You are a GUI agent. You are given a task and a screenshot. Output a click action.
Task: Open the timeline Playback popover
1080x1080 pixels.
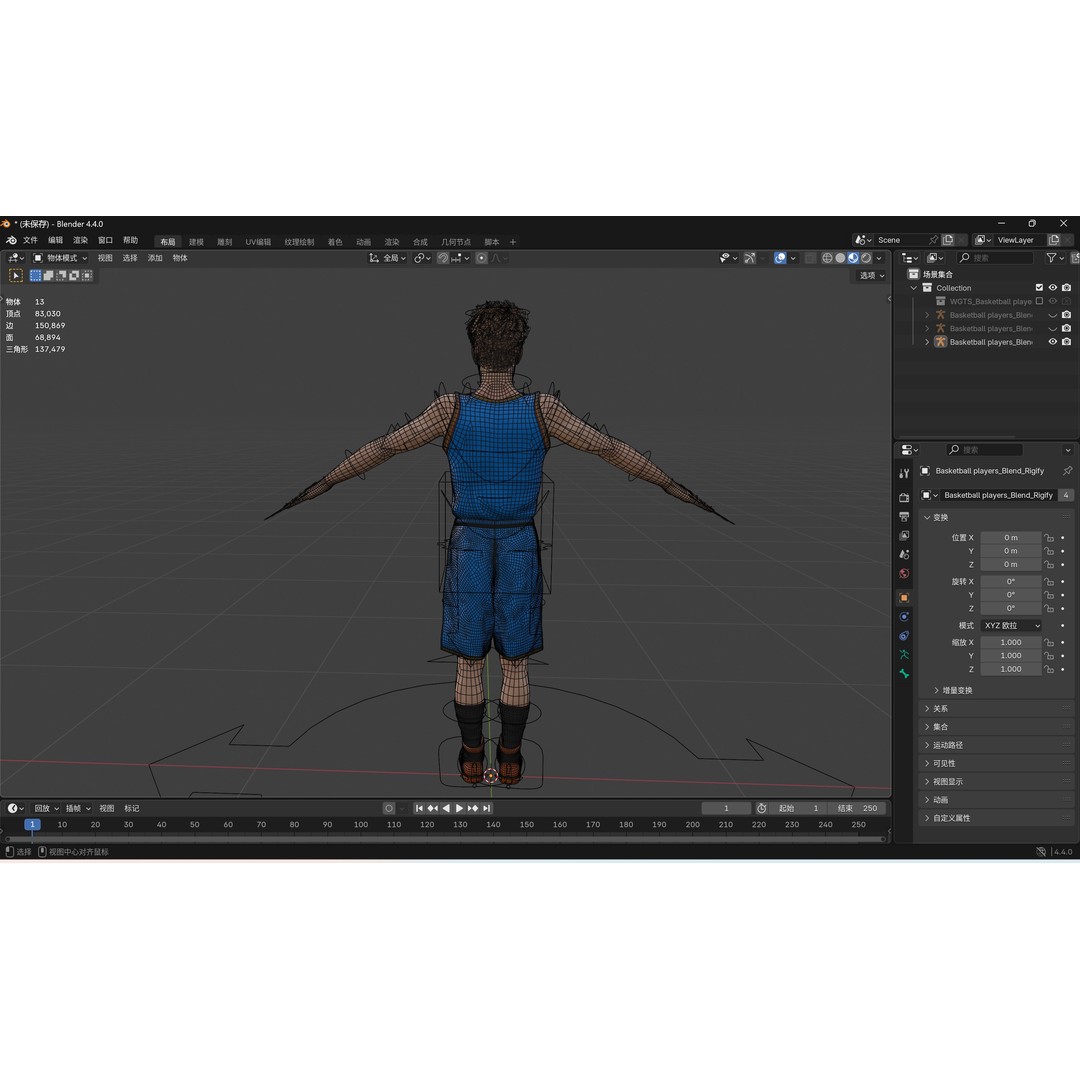[x=46, y=809]
